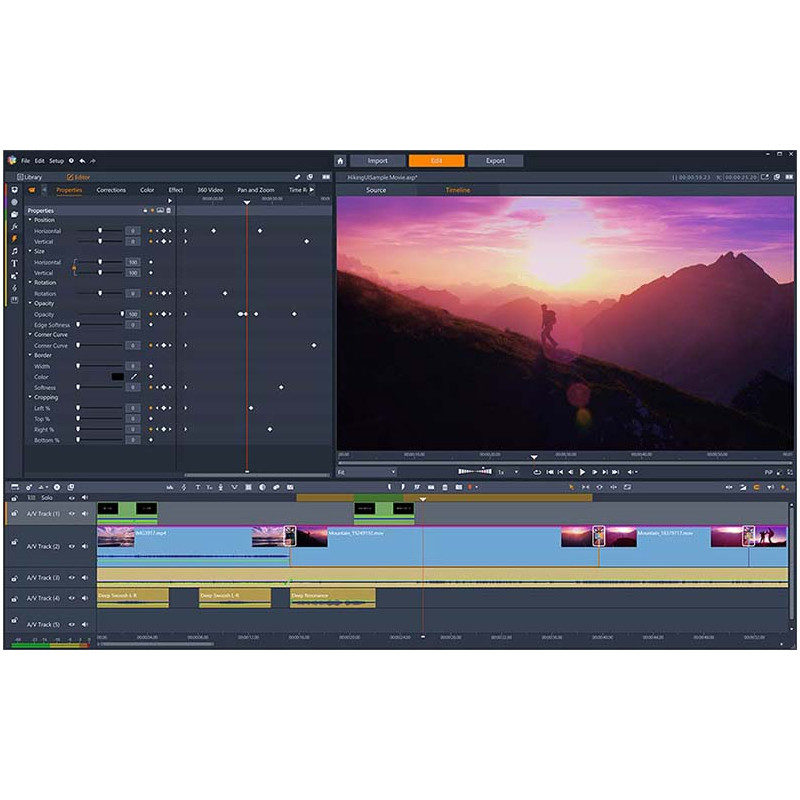Collapse the Position property group
Image resolution: width=800 pixels, height=800 pixels.
(x=30, y=220)
